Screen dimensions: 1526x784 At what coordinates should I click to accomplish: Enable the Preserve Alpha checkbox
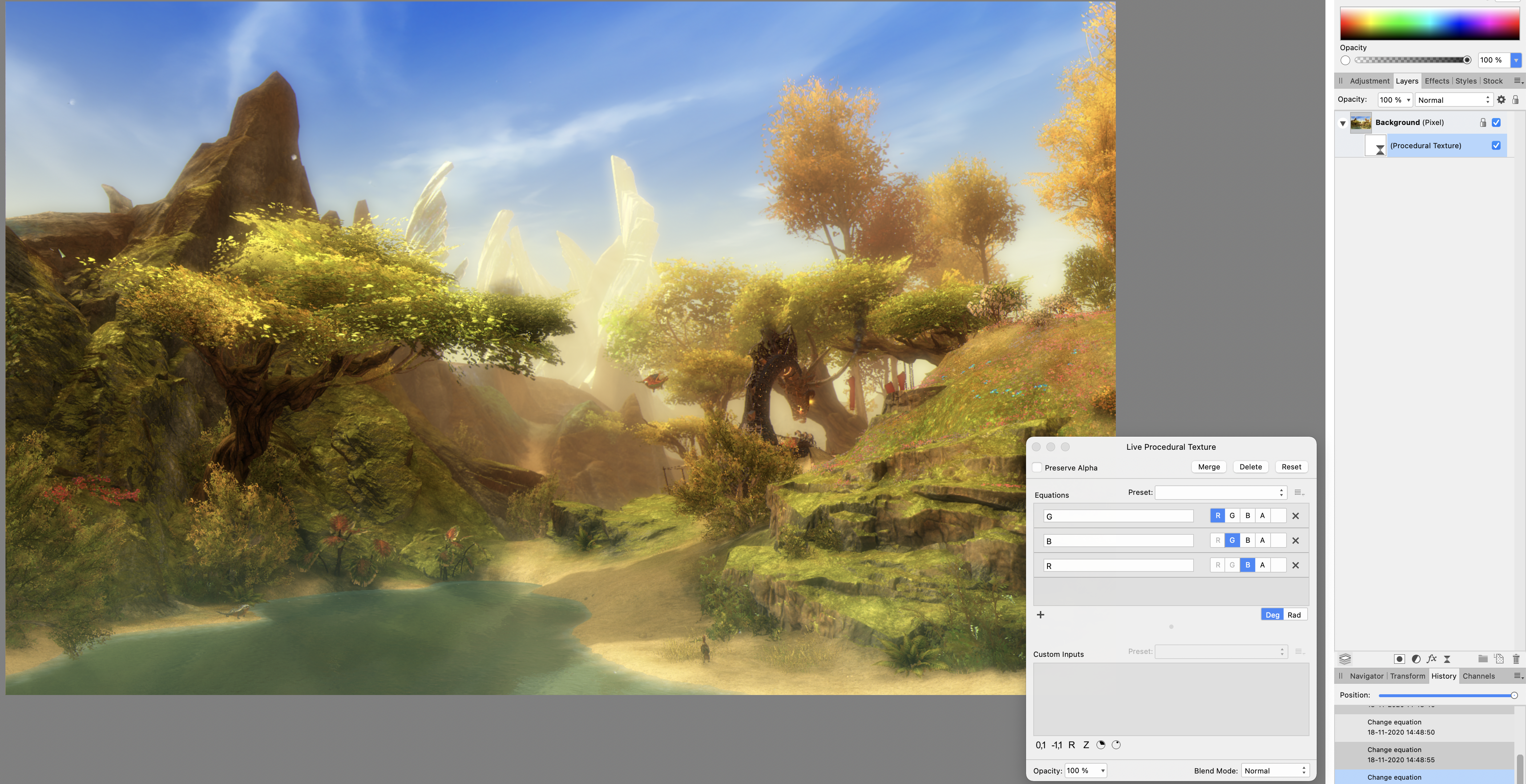pyautogui.click(x=1037, y=467)
